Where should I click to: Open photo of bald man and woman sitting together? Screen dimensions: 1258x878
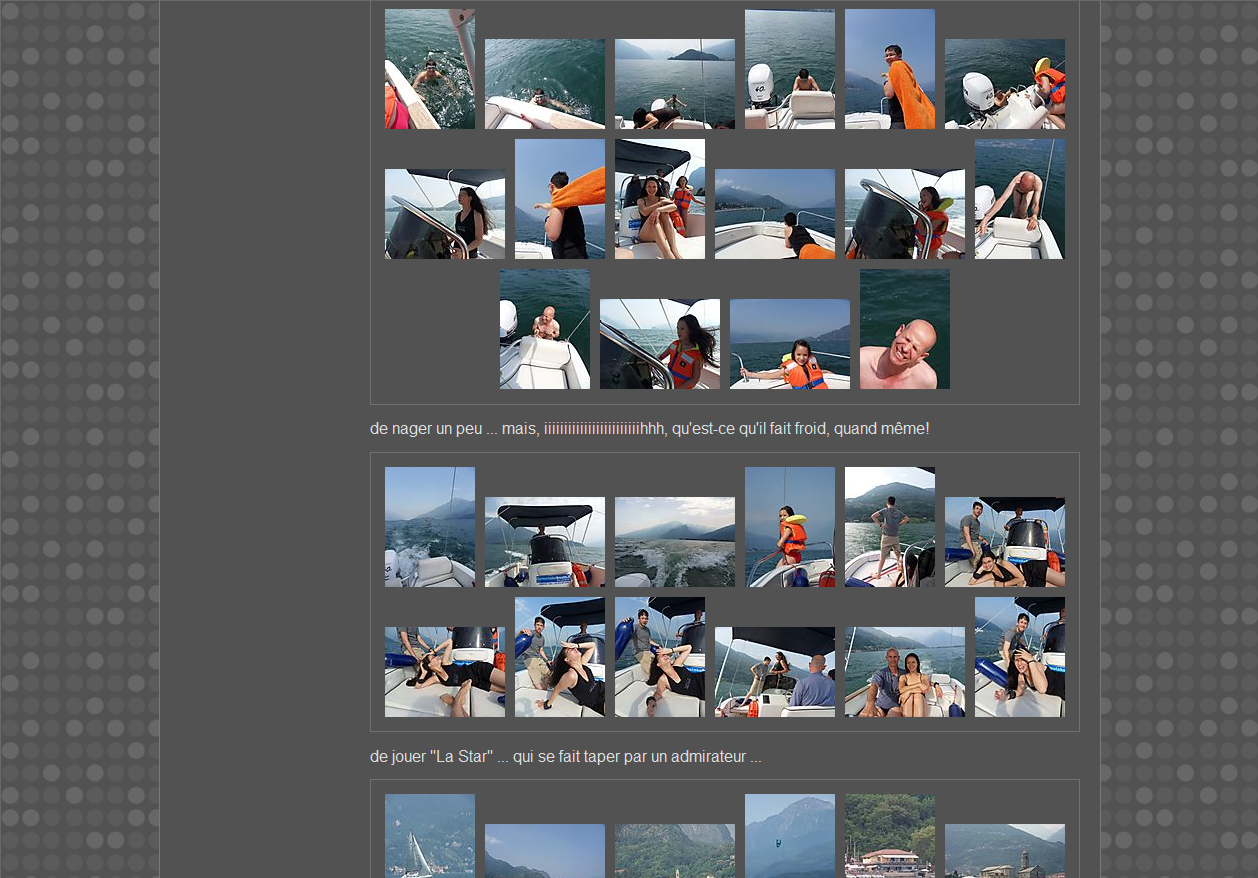(904, 672)
